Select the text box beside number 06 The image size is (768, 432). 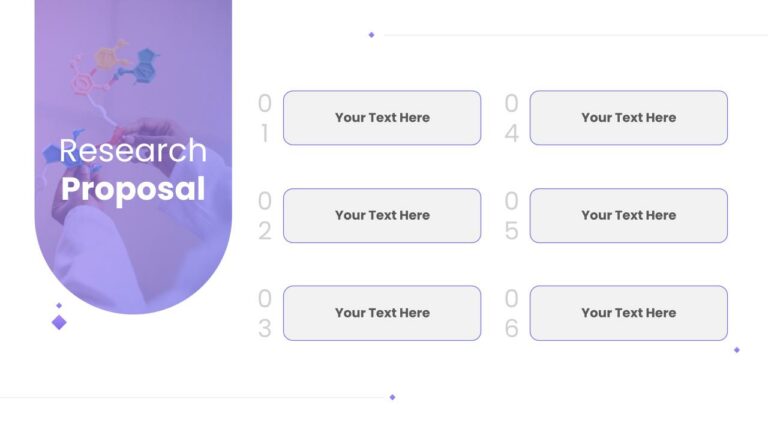[629, 313]
